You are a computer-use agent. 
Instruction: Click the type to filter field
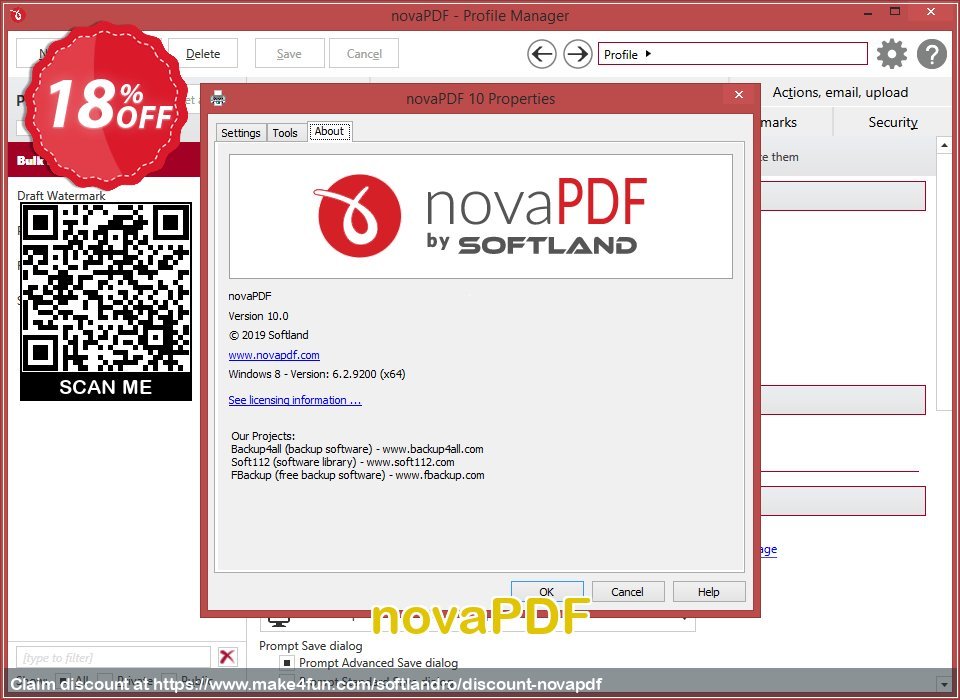[113, 657]
